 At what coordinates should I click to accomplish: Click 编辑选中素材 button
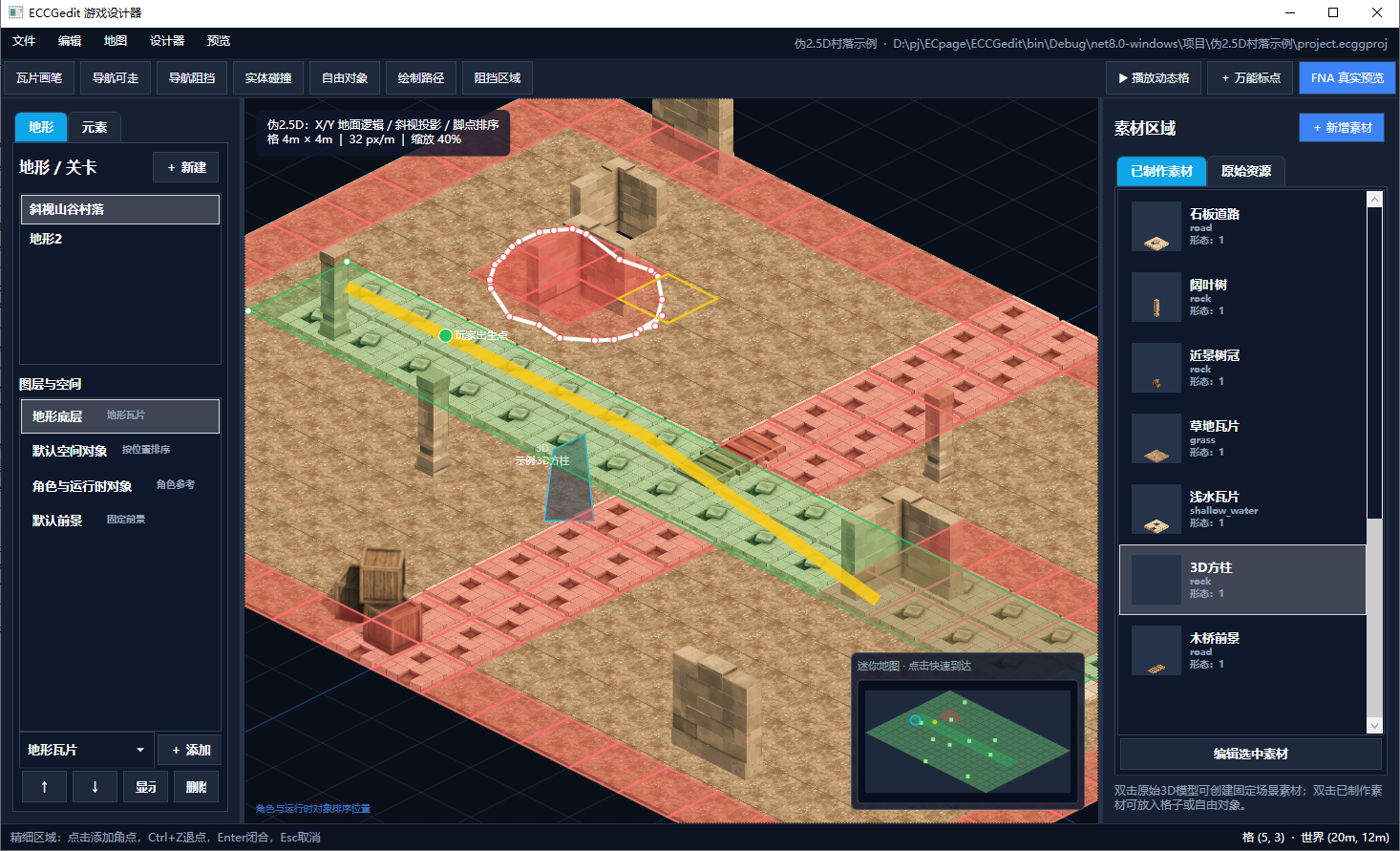1250,754
